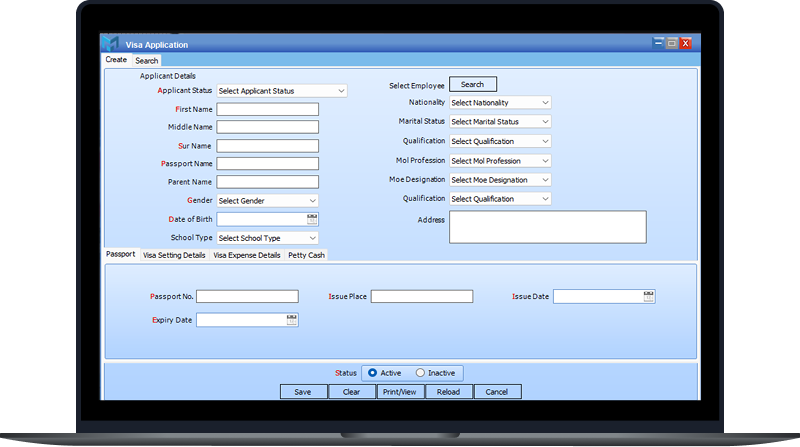Open the Visa Expense Details tab
Viewport: 800px width, 447px height.
pos(247,255)
